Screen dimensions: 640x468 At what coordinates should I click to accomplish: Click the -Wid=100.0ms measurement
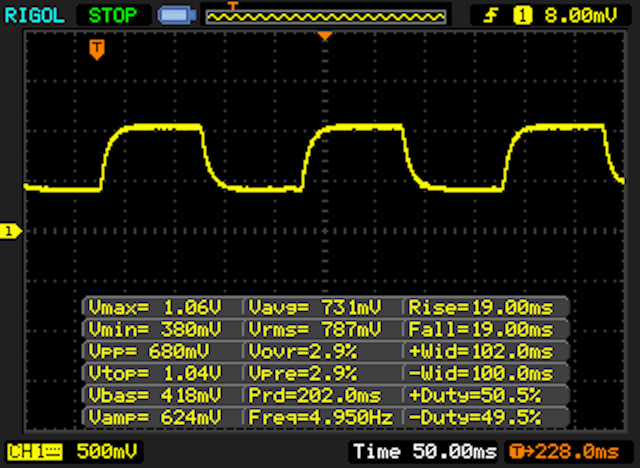tap(481, 373)
